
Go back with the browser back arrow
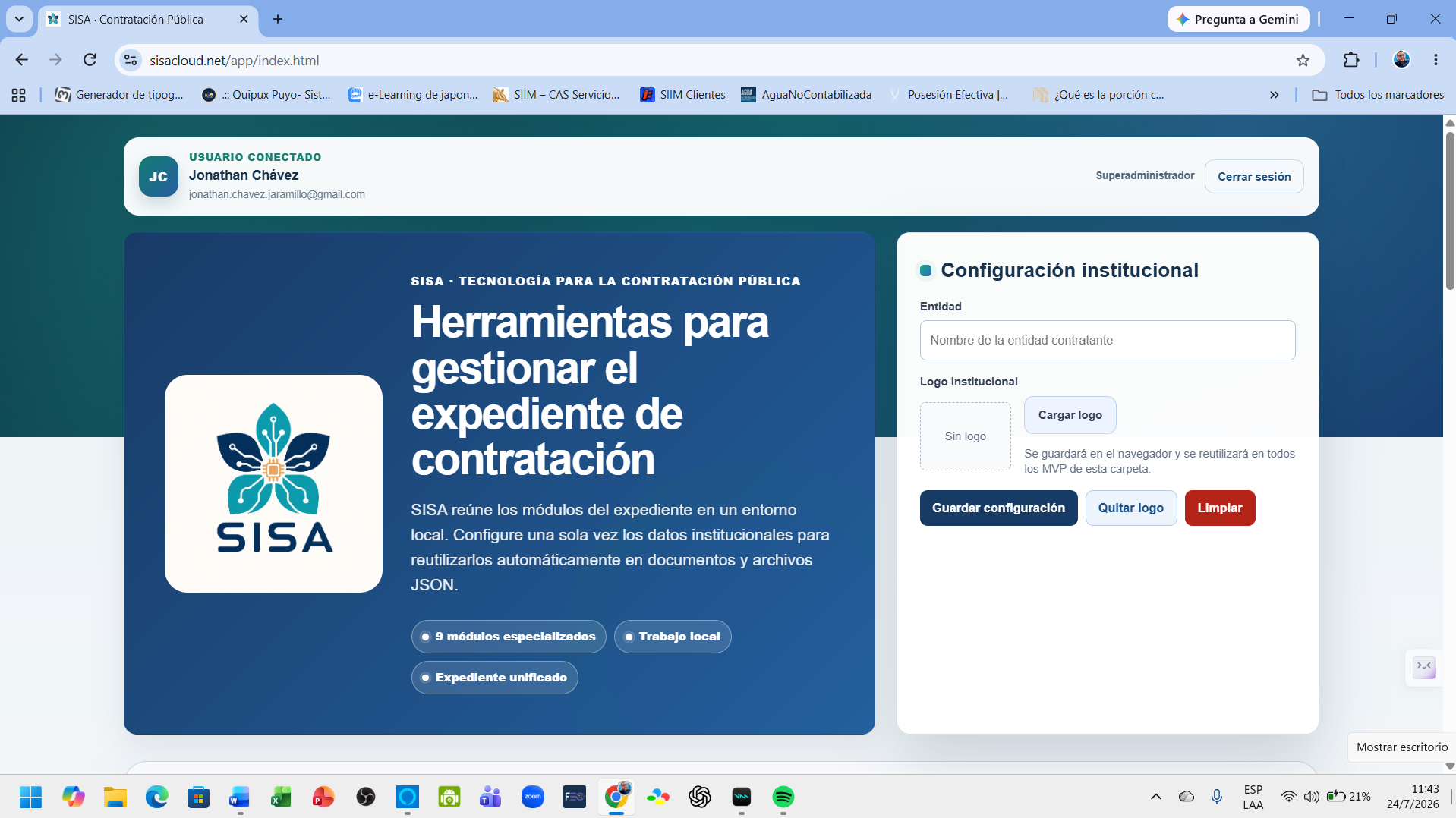click(x=22, y=60)
